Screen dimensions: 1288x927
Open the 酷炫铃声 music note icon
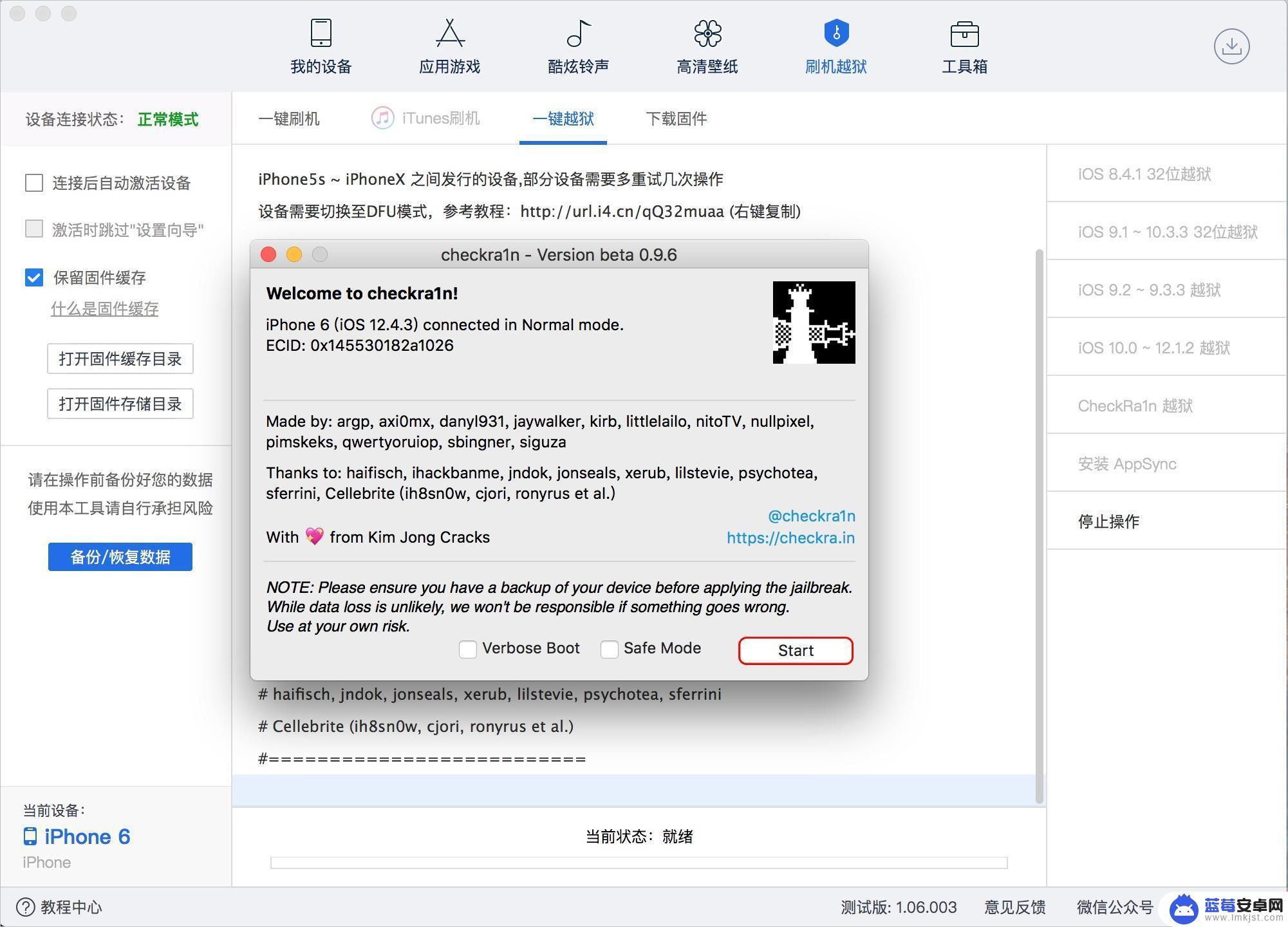(578, 33)
